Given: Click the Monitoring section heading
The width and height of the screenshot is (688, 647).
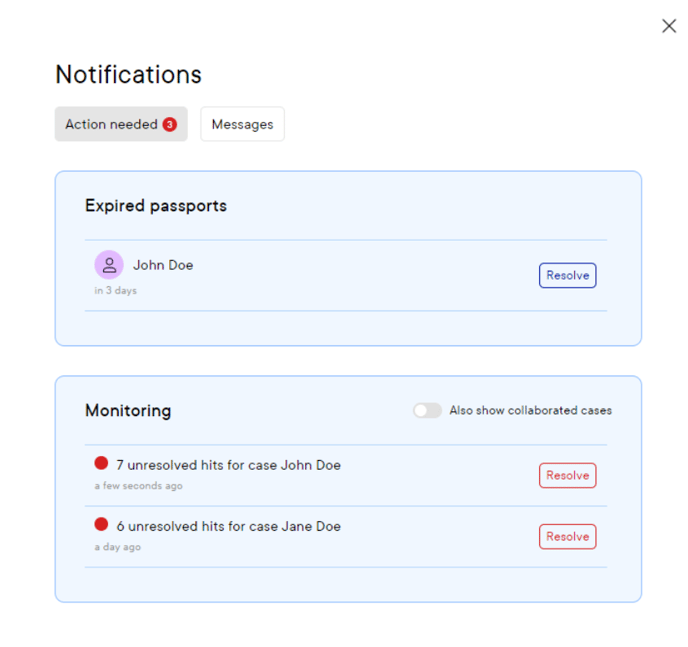Looking at the screenshot, I should click(x=128, y=411).
